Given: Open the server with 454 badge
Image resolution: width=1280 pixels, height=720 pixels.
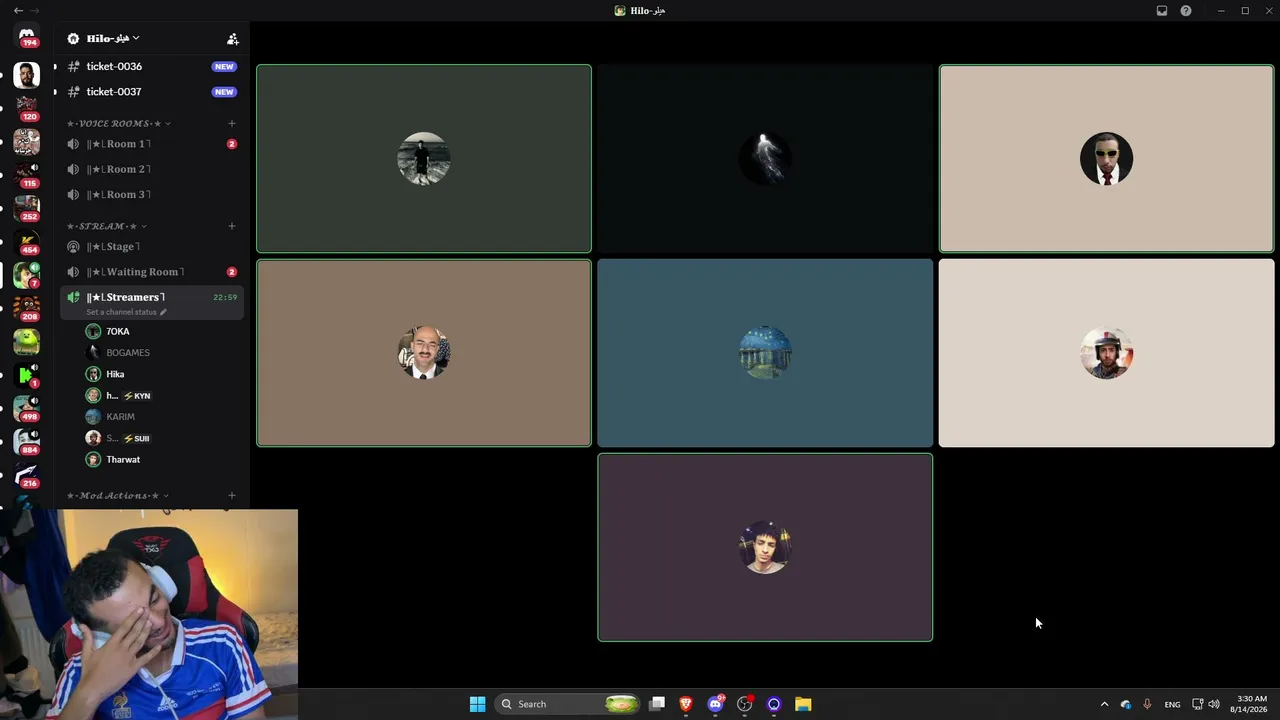Looking at the screenshot, I should [27, 240].
